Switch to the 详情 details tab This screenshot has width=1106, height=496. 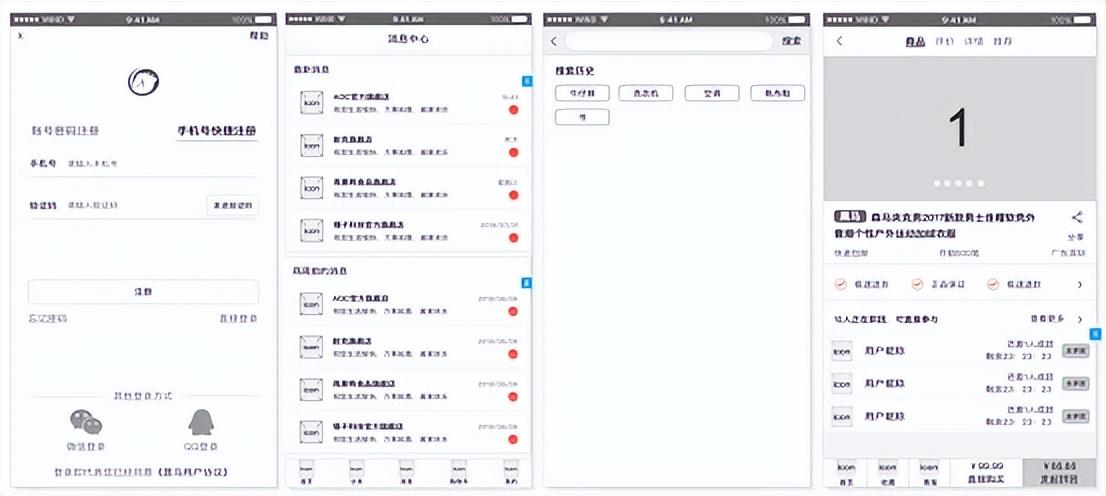tap(973, 42)
